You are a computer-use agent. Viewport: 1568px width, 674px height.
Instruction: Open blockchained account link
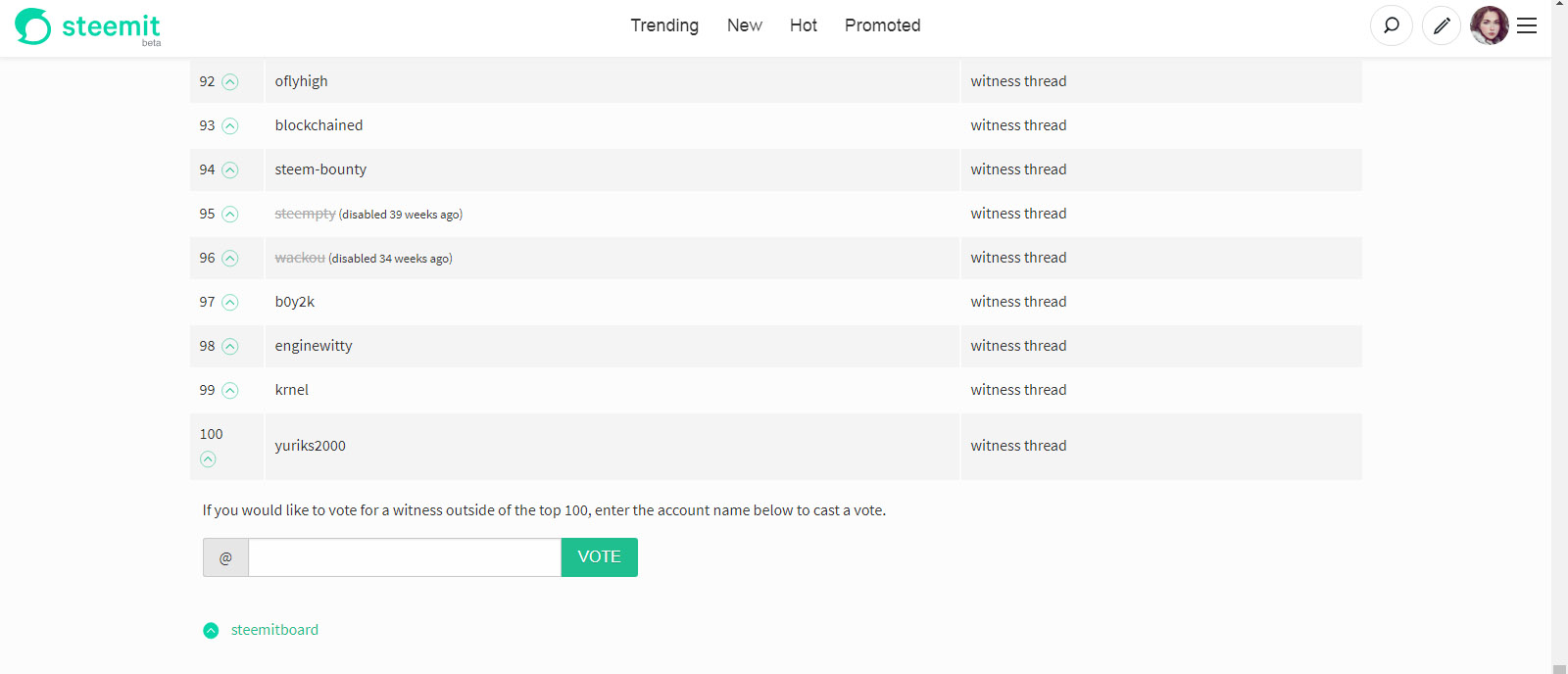point(318,125)
